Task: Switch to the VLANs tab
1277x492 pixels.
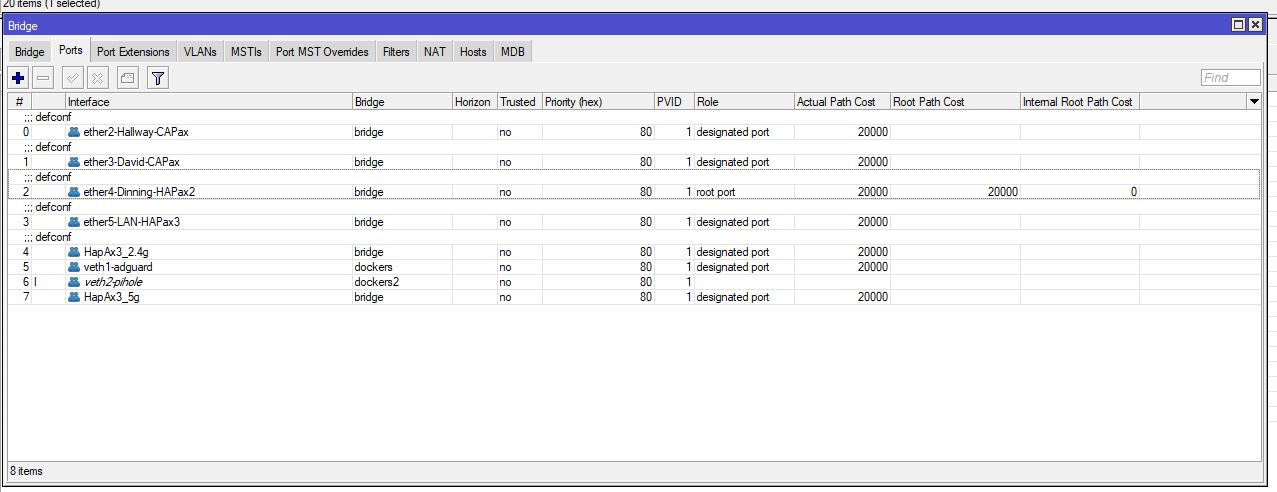Action: click(200, 52)
